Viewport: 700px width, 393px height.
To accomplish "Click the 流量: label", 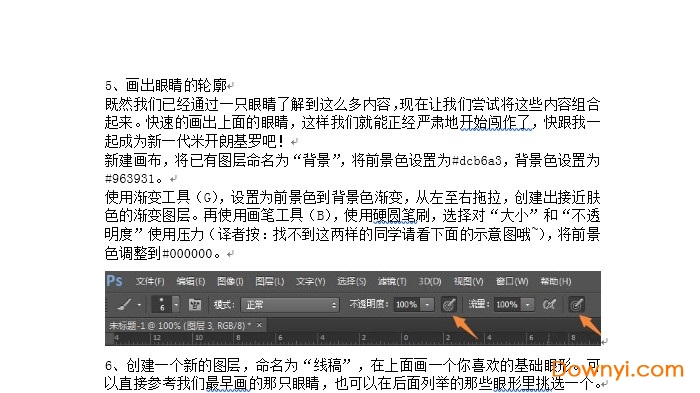I will [479, 305].
